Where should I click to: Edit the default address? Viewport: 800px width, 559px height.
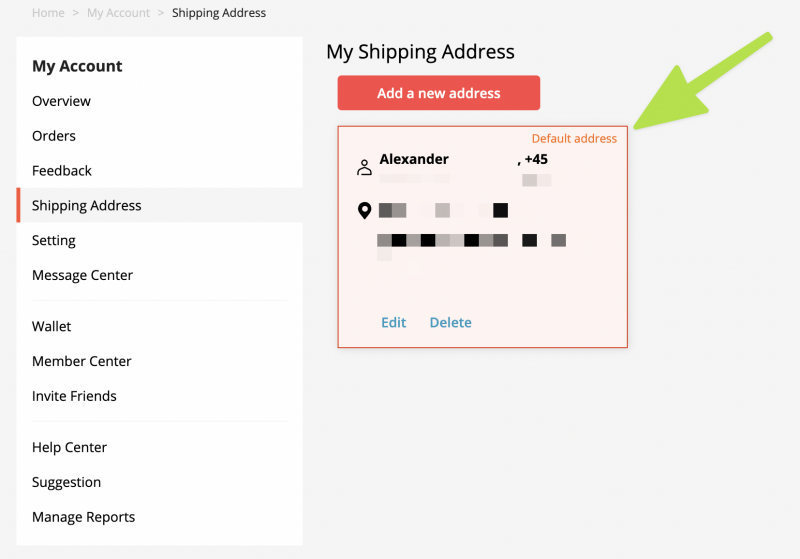(393, 322)
